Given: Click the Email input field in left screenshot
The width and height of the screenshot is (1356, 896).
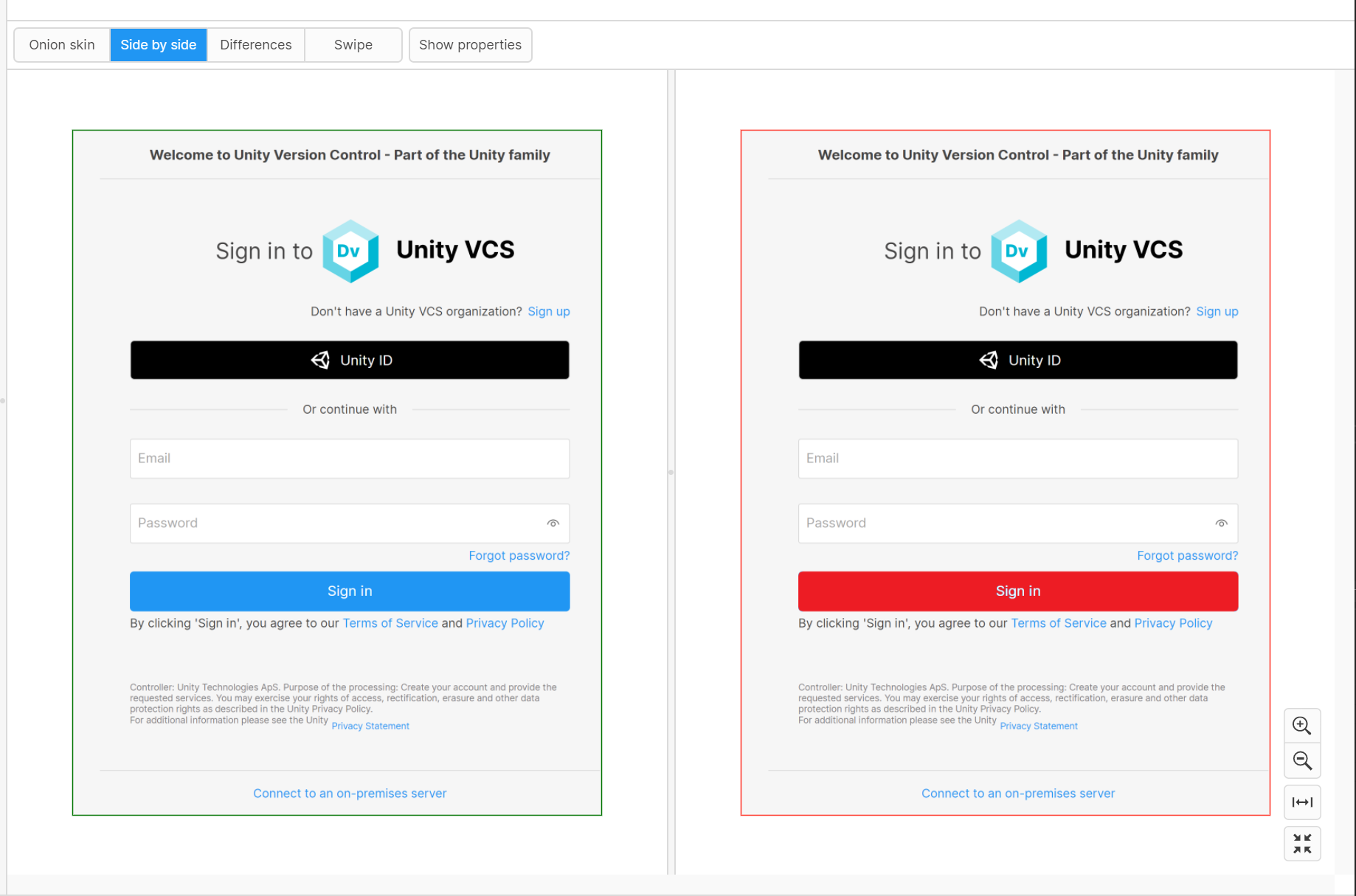Looking at the screenshot, I should pyautogui.click(x=349, y=458).
